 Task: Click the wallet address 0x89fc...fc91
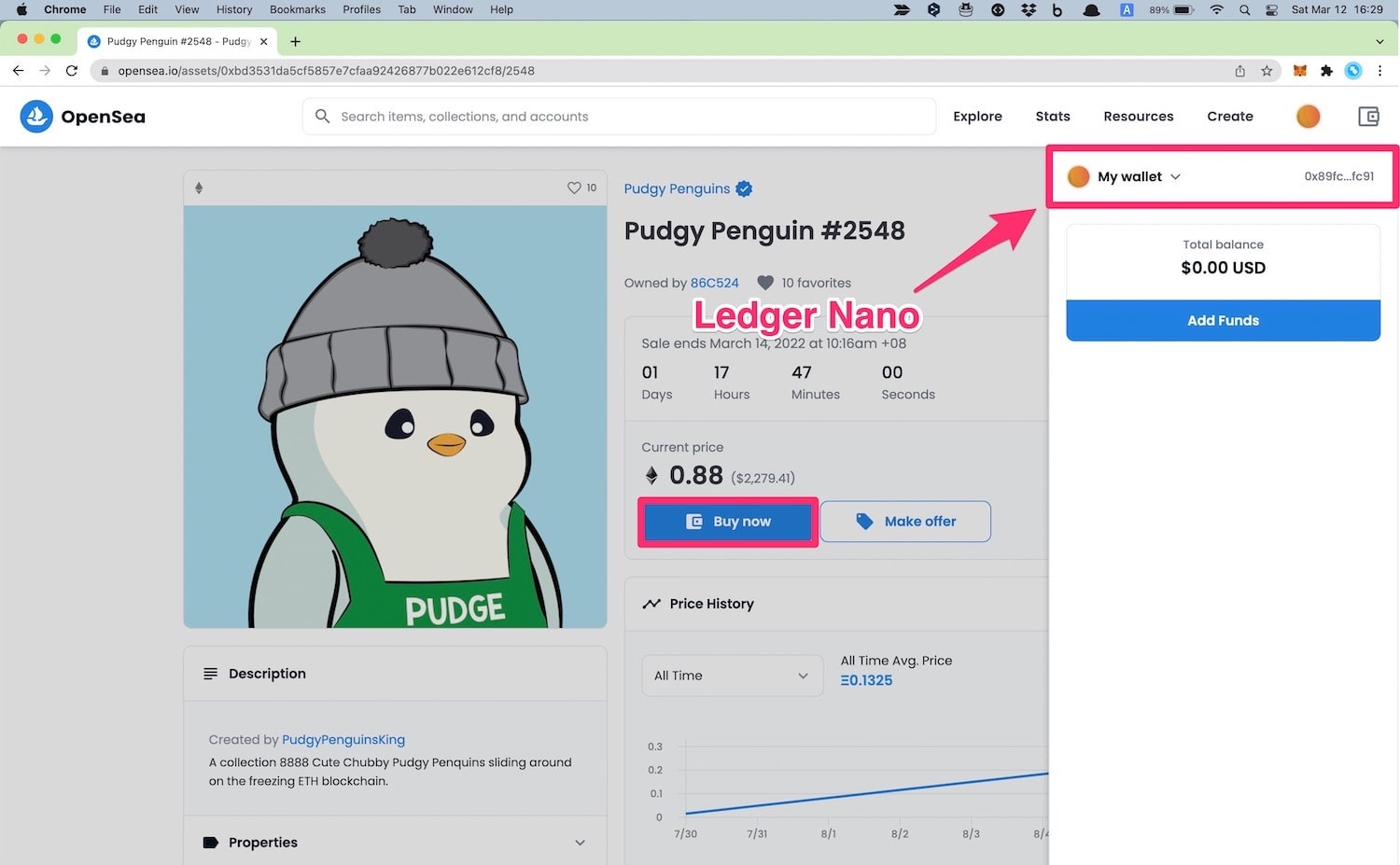tap(1339, 176)
